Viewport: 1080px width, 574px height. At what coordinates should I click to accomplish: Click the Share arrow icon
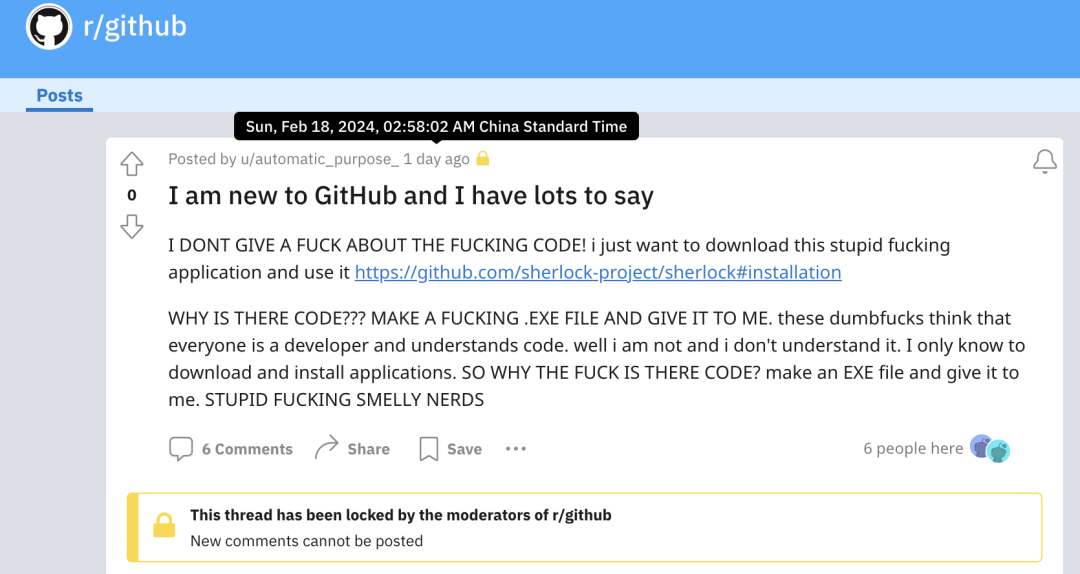[x=326, y=448]
